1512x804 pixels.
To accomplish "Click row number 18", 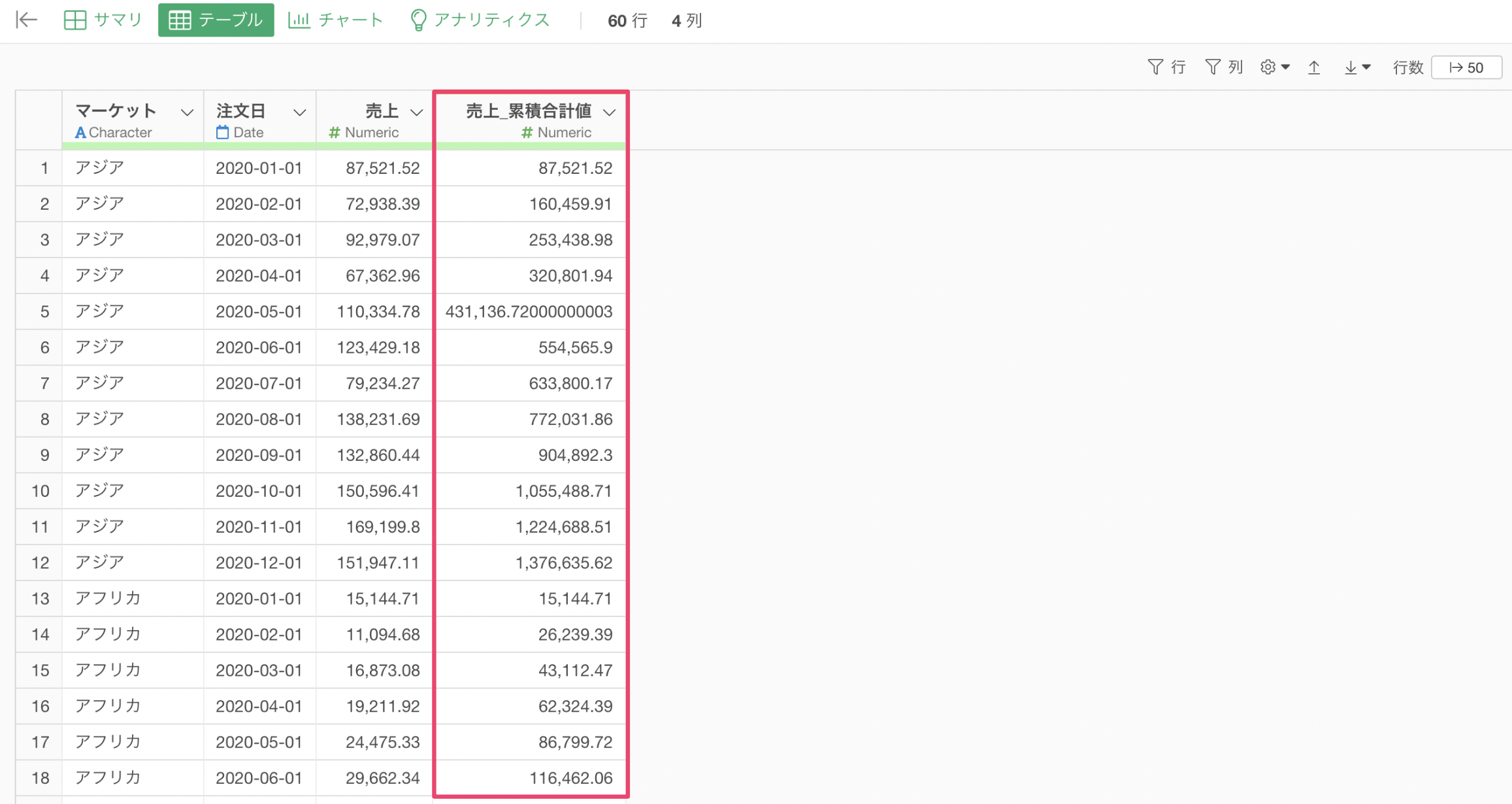I will tap(39, 778).
